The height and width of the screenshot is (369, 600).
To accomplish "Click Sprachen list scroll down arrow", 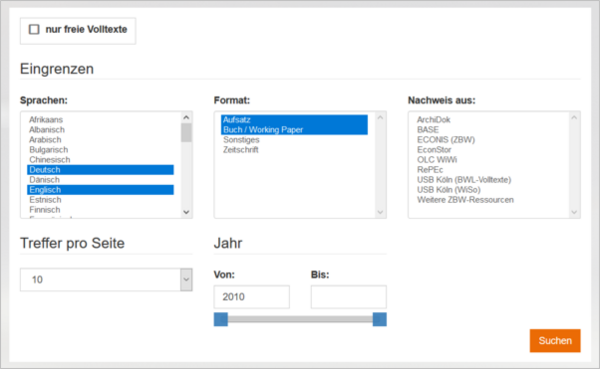I will click(x=186, y=212).
